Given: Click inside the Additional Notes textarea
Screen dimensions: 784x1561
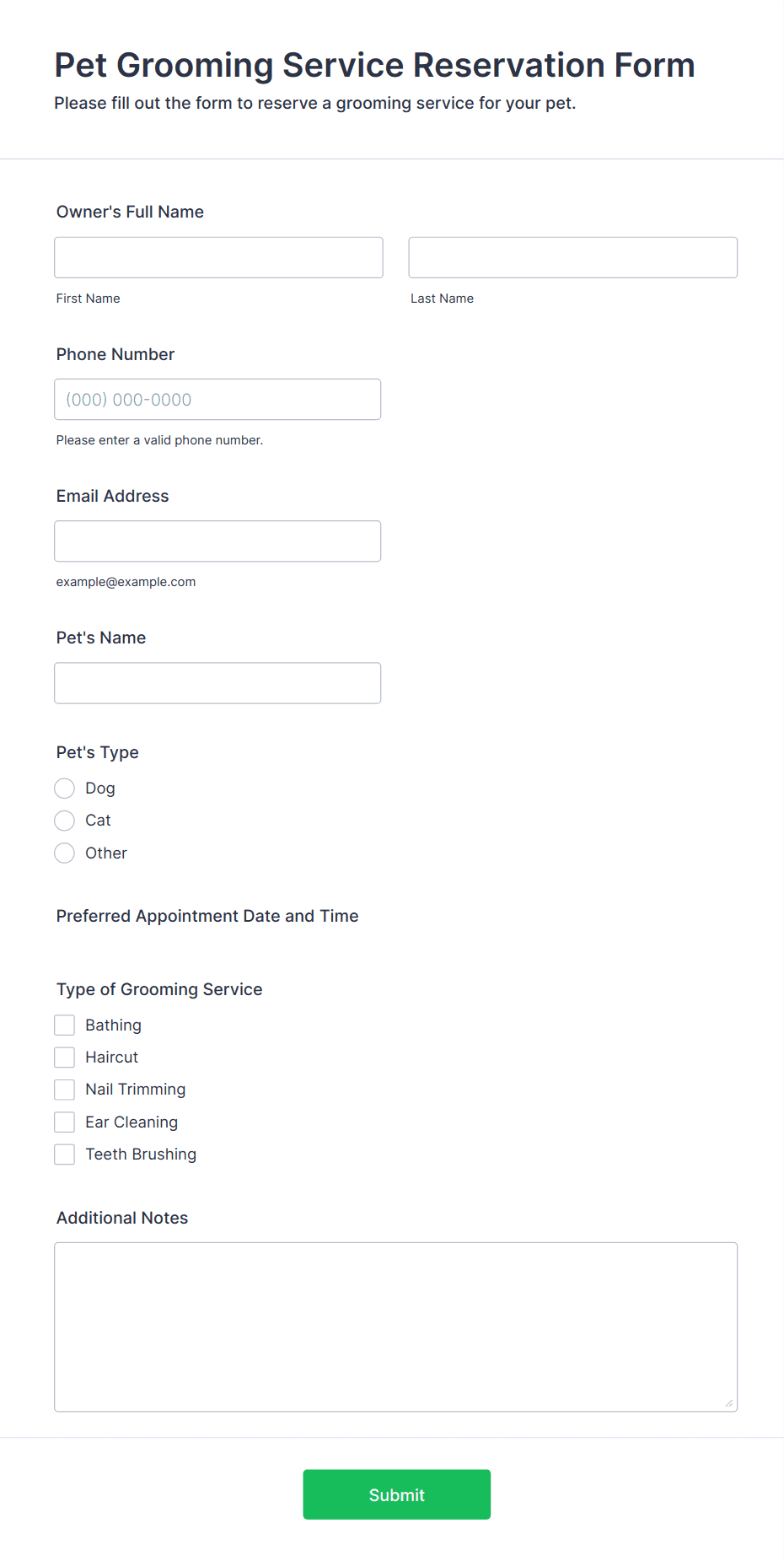Looking at the screenshot, I should pyautogui.click(x=395, y=1326).
